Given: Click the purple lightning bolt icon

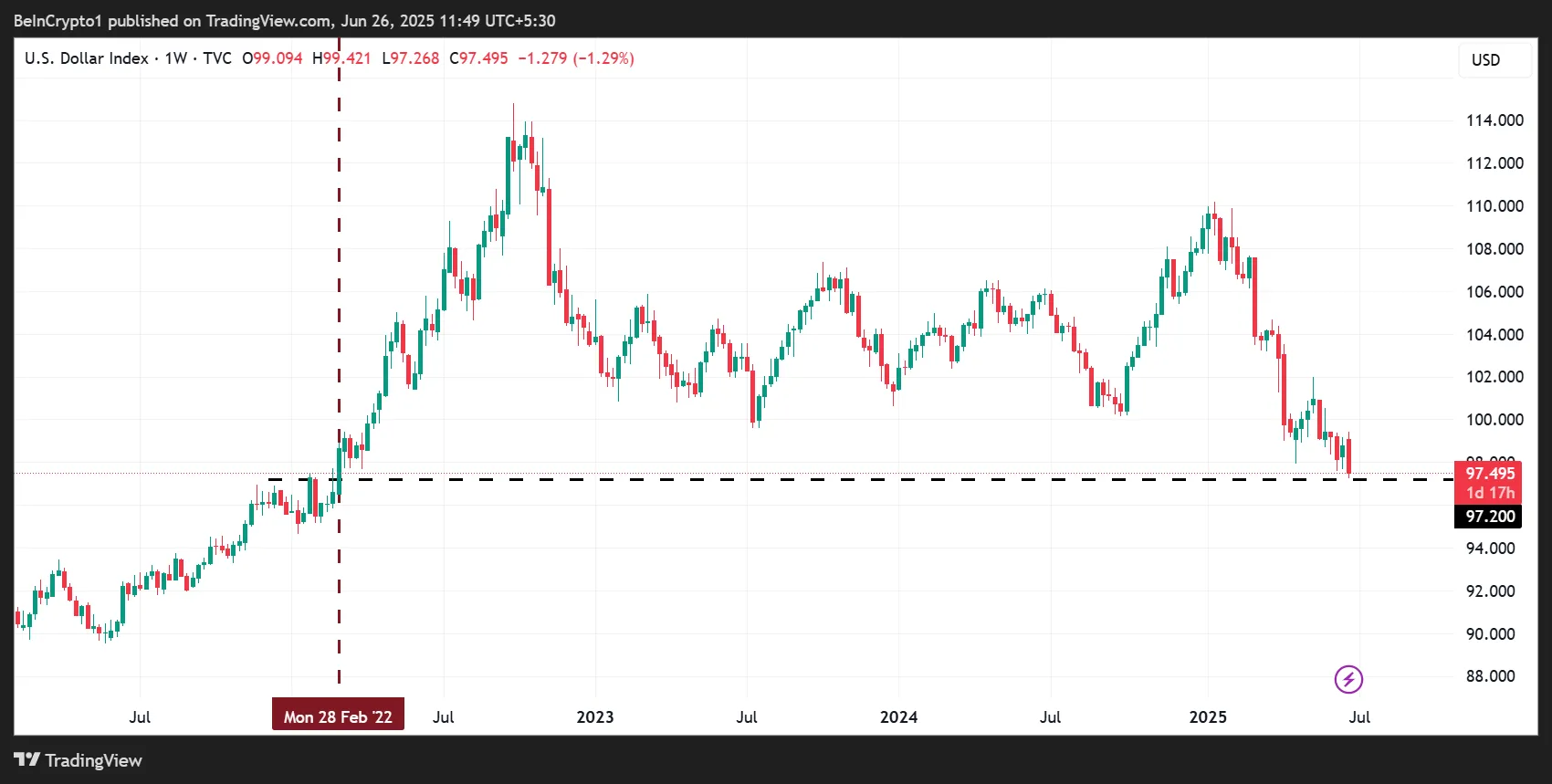Looking at the screenshot, I should click(x=1348, y=679).
